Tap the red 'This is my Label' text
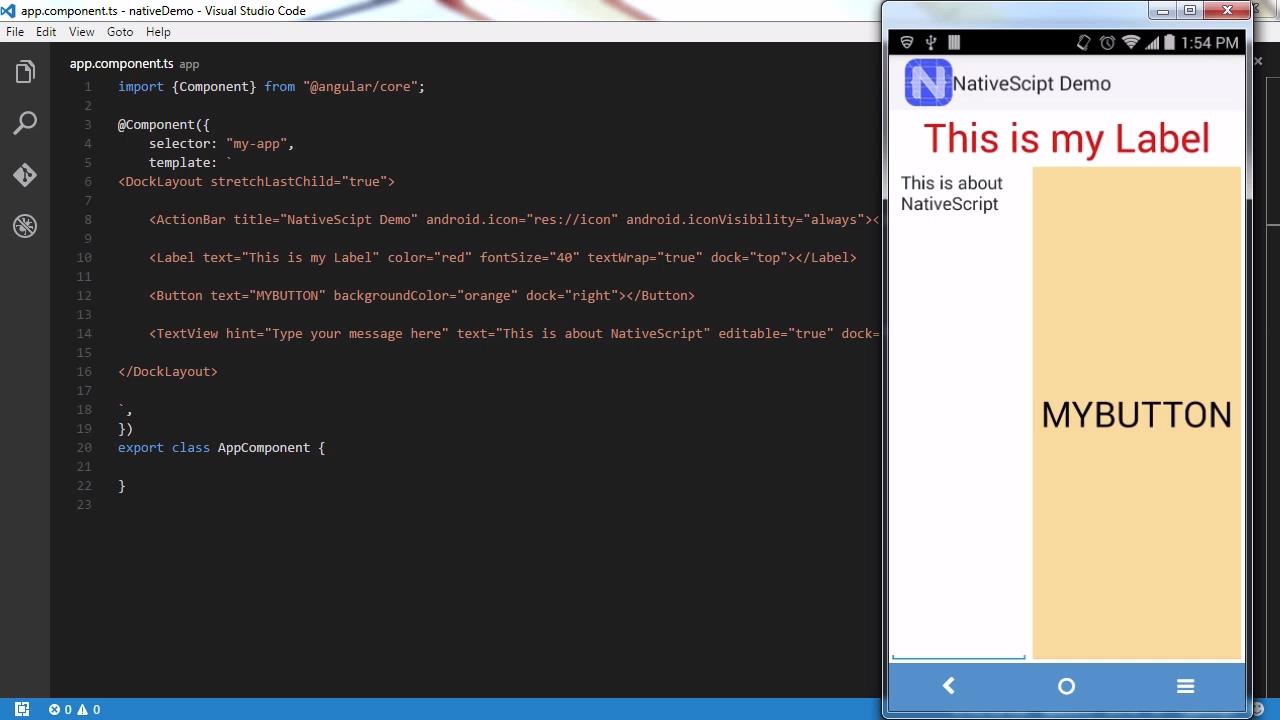The width and height of the screenshot is (1280, 720). tap(1066, 138)
